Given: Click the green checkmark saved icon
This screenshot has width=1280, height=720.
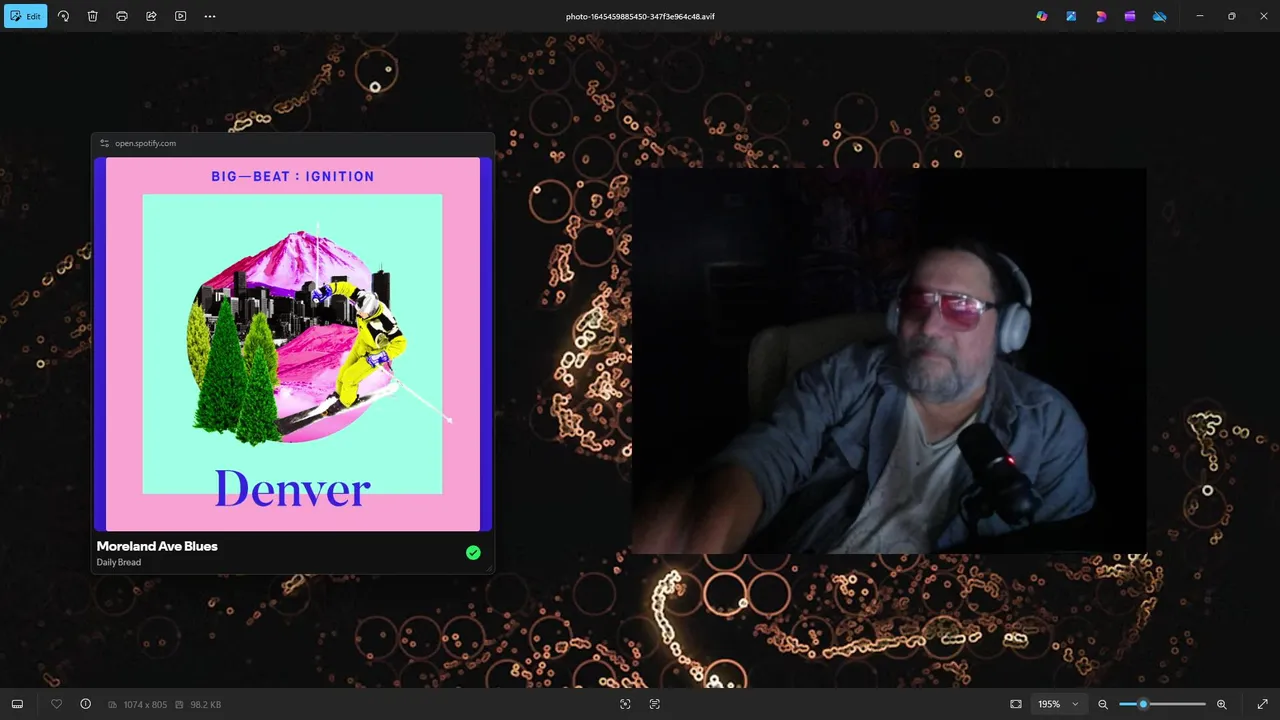Looking at the screenshot, I should click(473, 552).
